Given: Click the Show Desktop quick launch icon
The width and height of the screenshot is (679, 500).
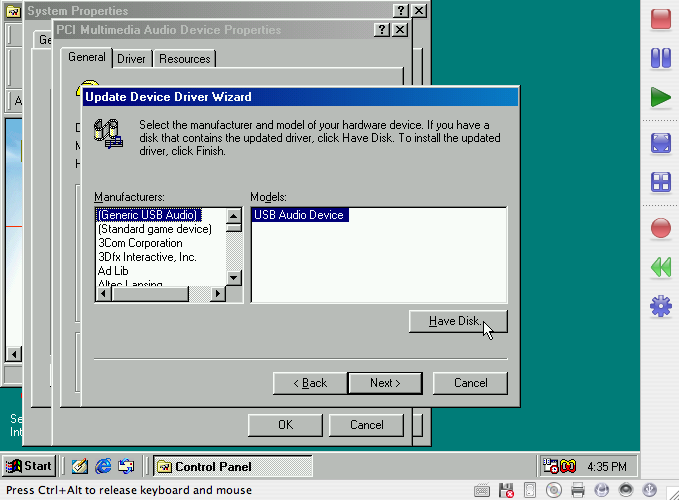Looking at the screenshot, I should pos(80,466).
